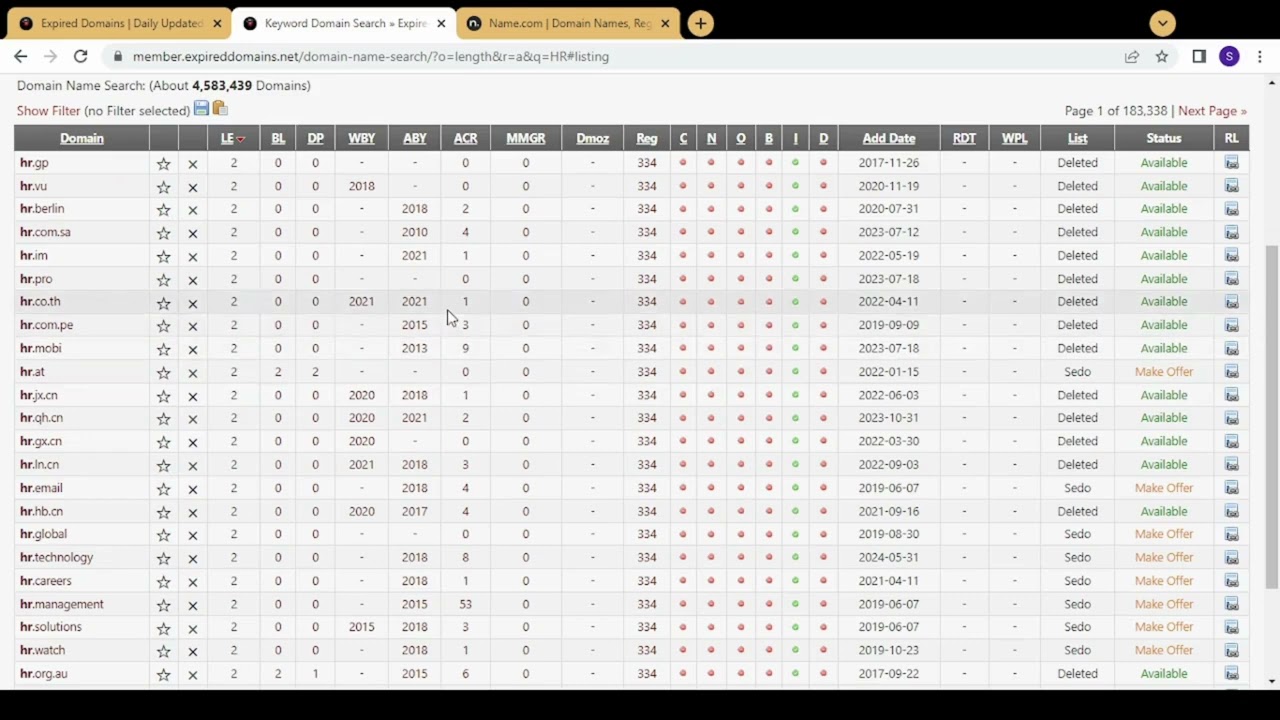Open related links icon for hr.gp
Viewport: 1280px width, 720px height.
(x=1231, y=163)
